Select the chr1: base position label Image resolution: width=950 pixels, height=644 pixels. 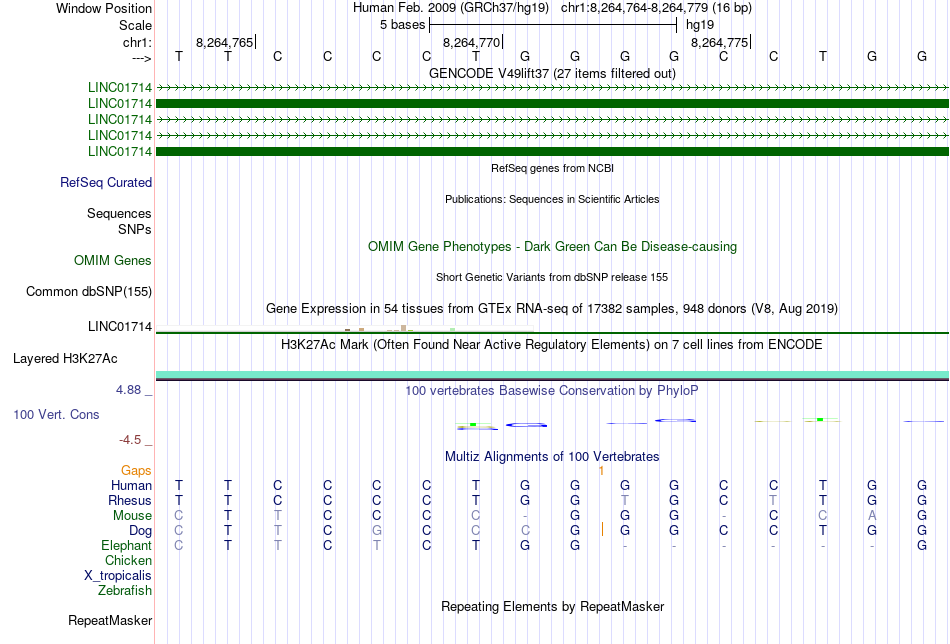[x=137, y=42]
